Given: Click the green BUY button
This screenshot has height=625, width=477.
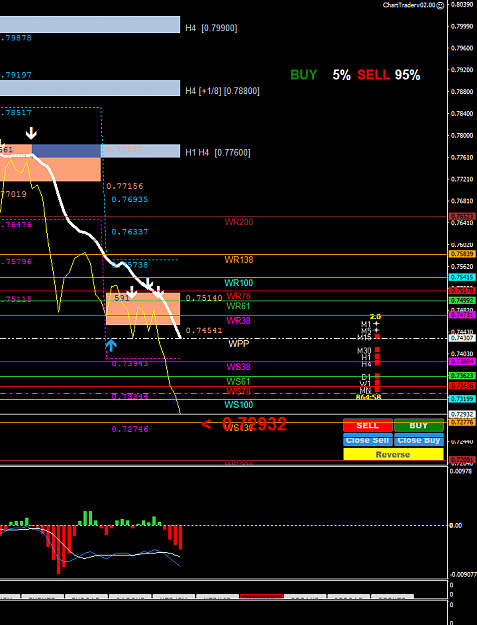Looking at the screenshot, I should point(418,425).
